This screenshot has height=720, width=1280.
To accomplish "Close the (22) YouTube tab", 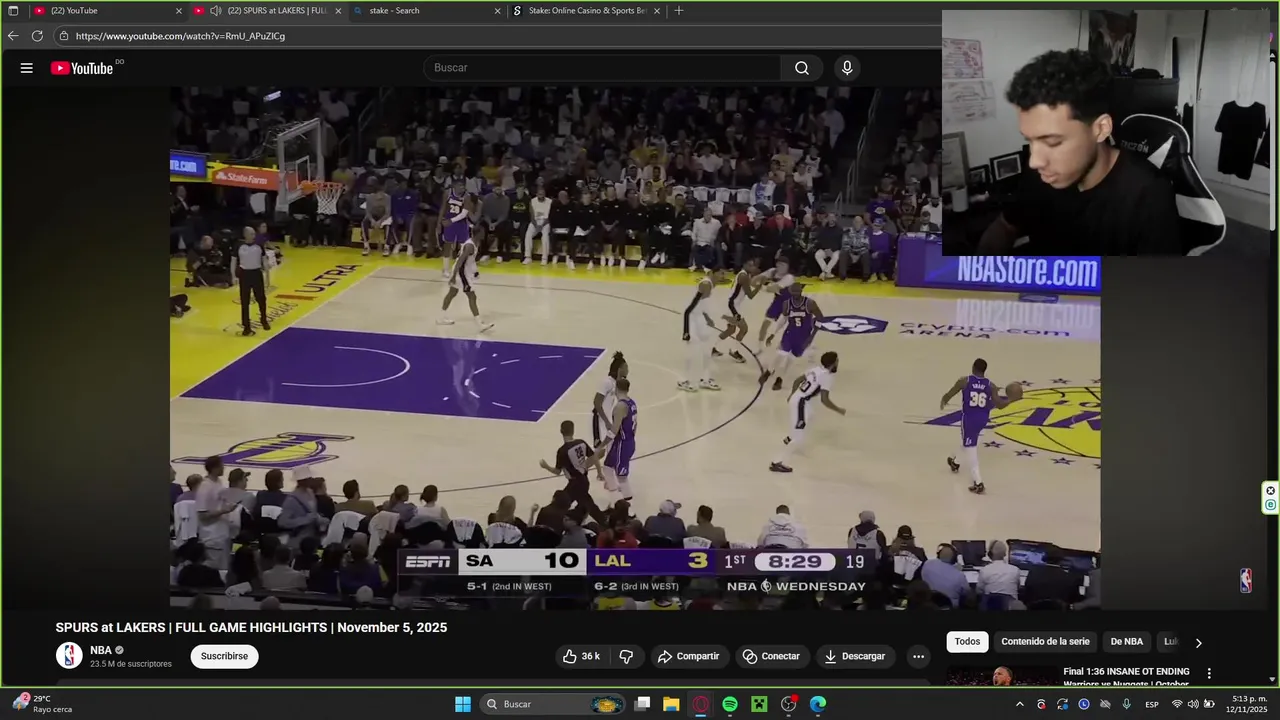I will tap(179, 11).
